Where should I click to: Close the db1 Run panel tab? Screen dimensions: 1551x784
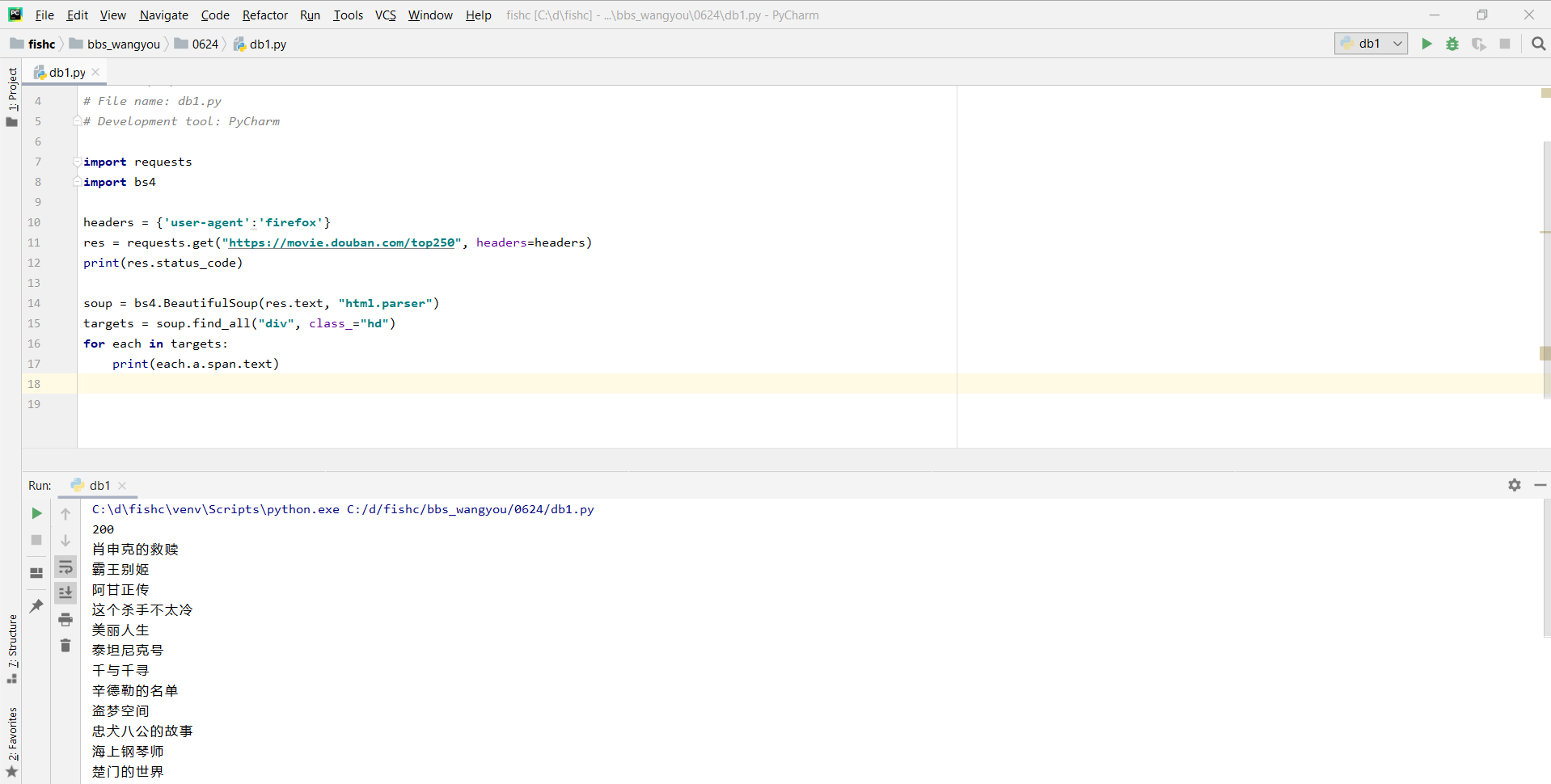pos(122,486)
